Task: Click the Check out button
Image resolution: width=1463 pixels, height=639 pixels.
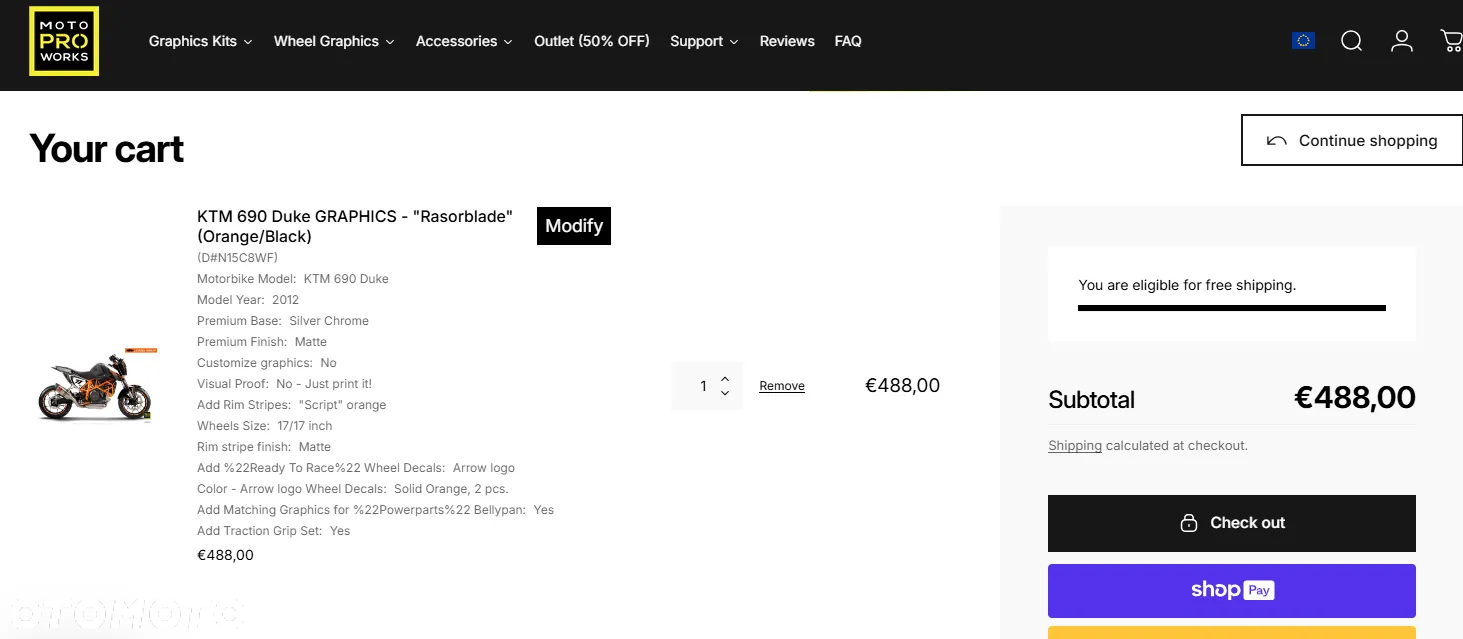Action: tap(1232, 523)
